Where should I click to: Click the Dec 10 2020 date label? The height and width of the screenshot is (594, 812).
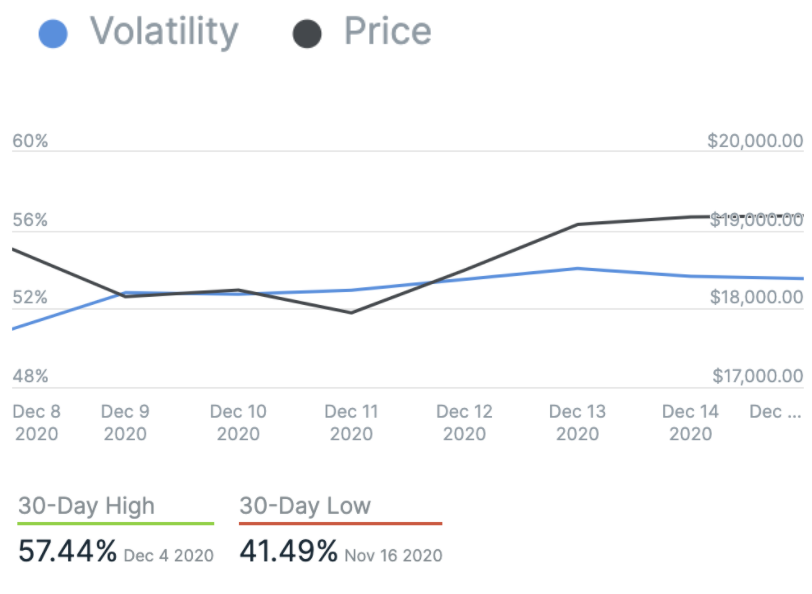[238, 422]
